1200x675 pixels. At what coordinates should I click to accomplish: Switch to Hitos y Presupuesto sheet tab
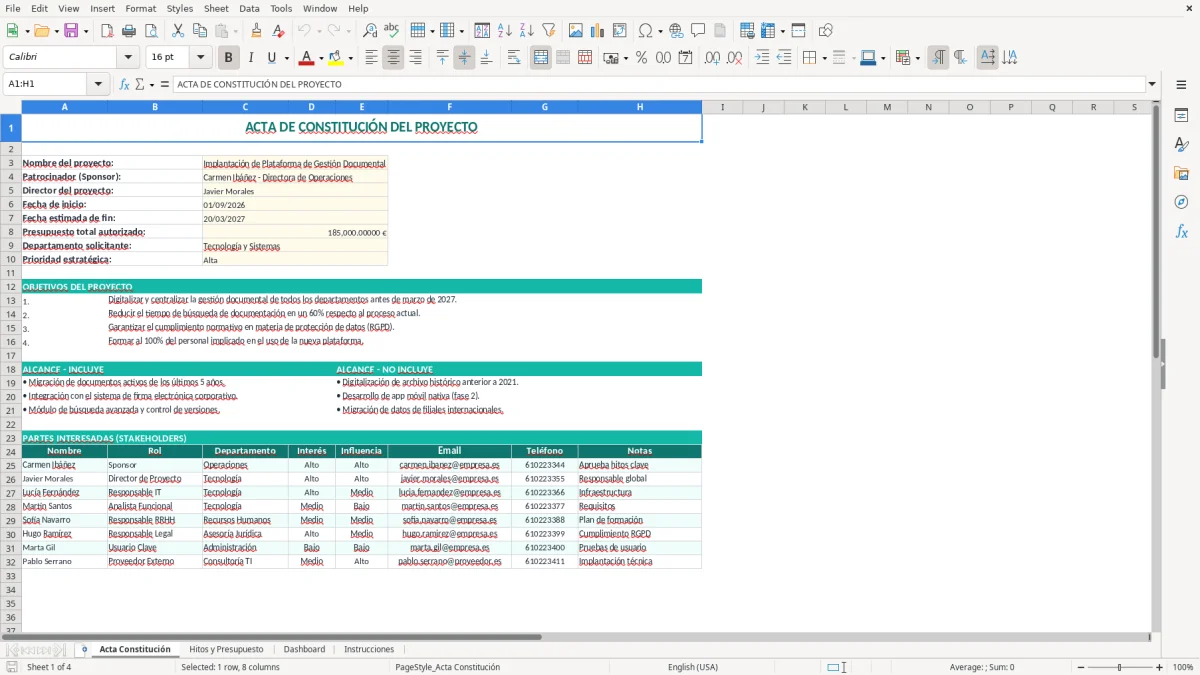[x=226, y=649]
